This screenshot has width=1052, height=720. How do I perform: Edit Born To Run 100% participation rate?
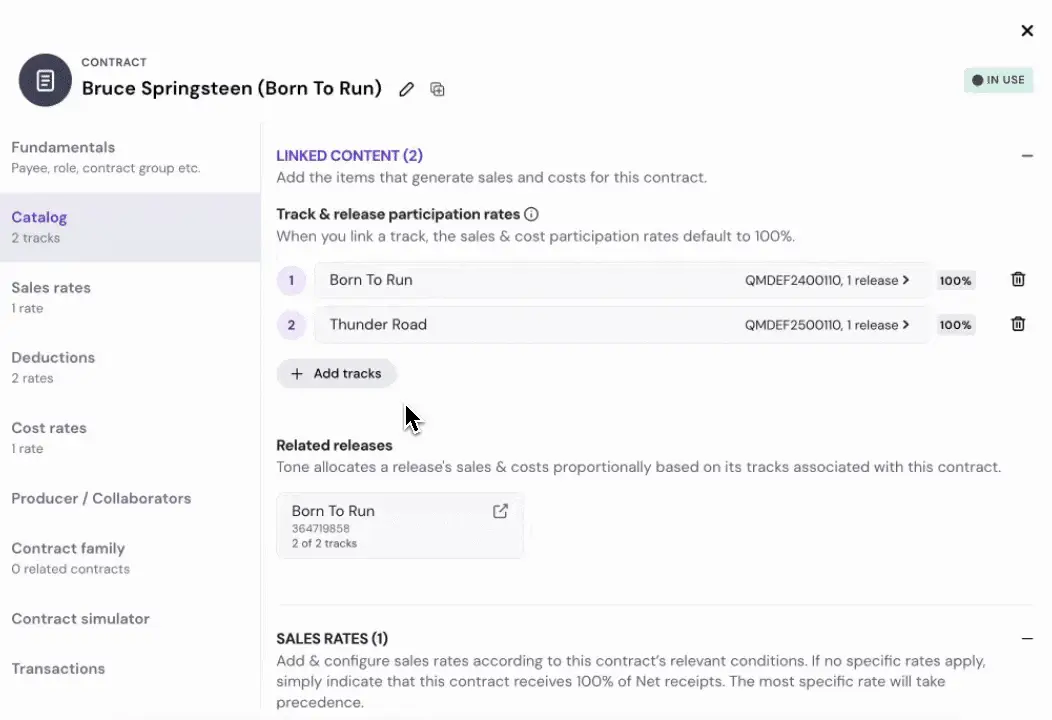(955, 280)
